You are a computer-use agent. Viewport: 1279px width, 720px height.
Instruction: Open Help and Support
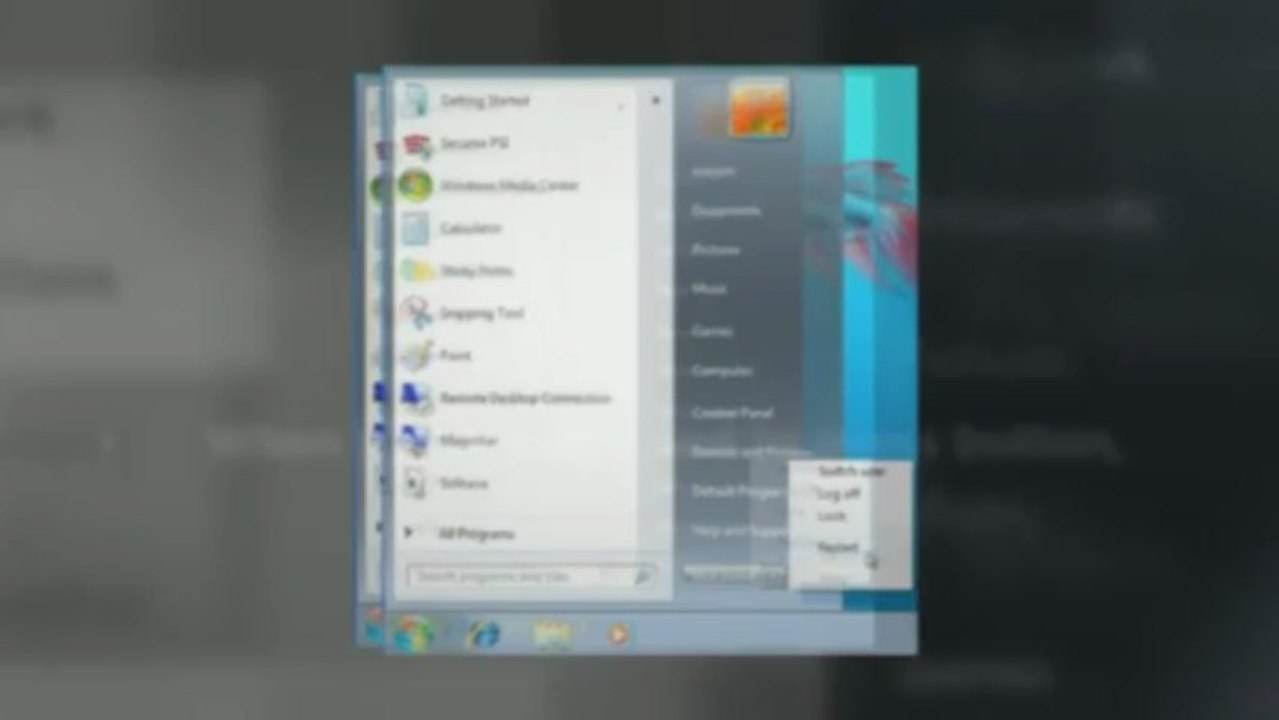point(740,532)
